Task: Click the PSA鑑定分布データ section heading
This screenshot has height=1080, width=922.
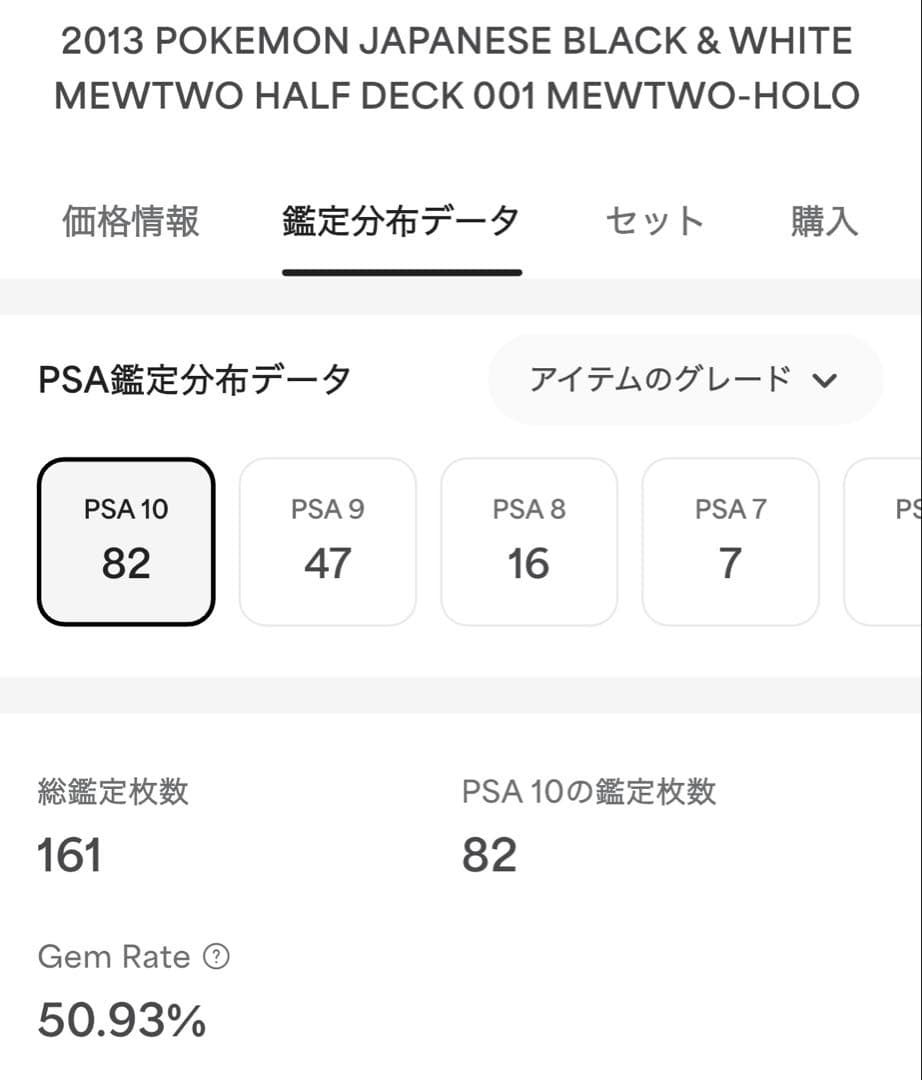Action: click(194, 380)
